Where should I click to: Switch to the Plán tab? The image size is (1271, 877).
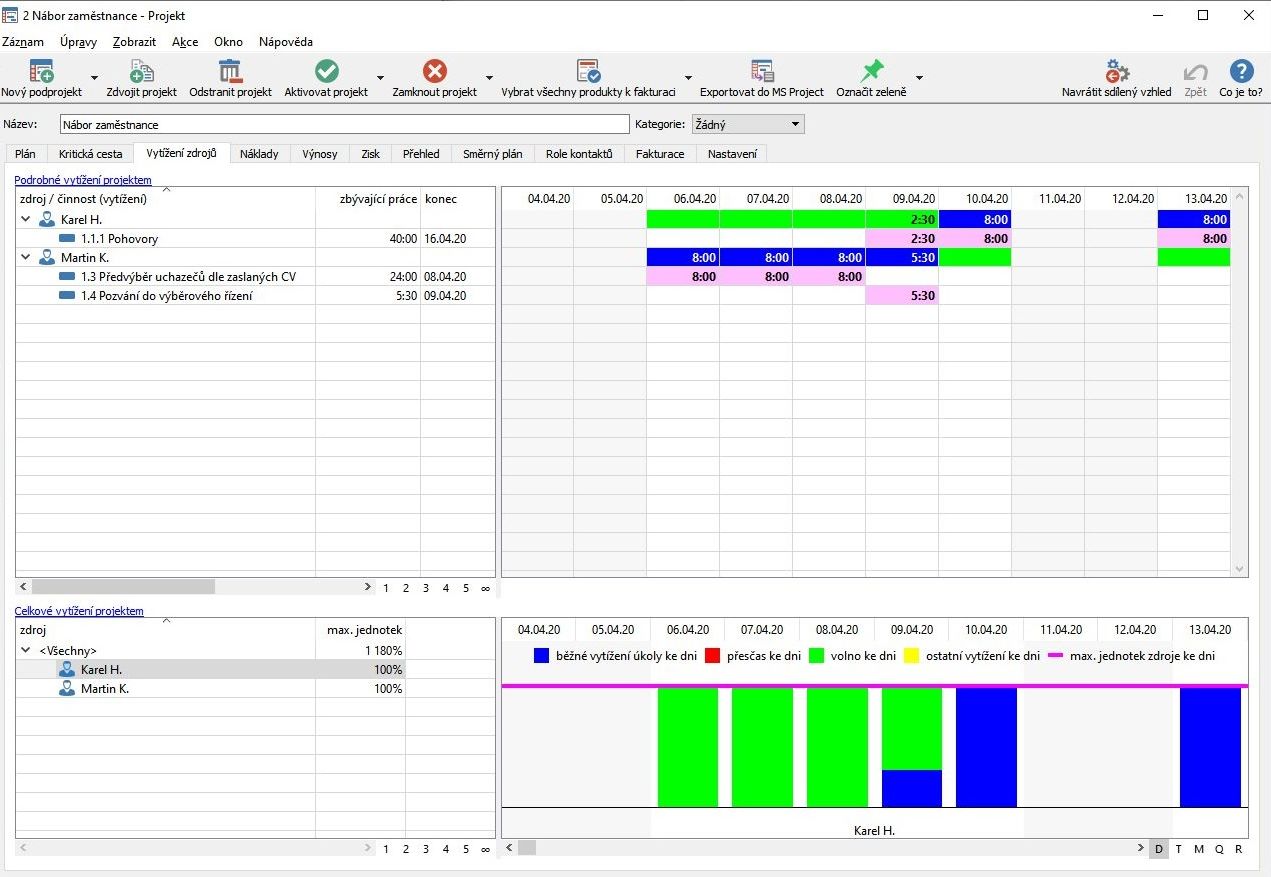[25, 154]
